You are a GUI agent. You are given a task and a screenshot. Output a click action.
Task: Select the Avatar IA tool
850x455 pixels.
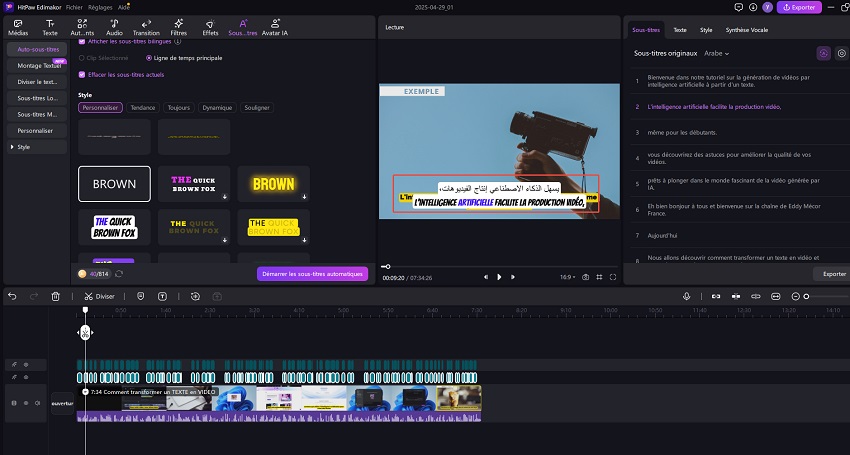(277, 26)
